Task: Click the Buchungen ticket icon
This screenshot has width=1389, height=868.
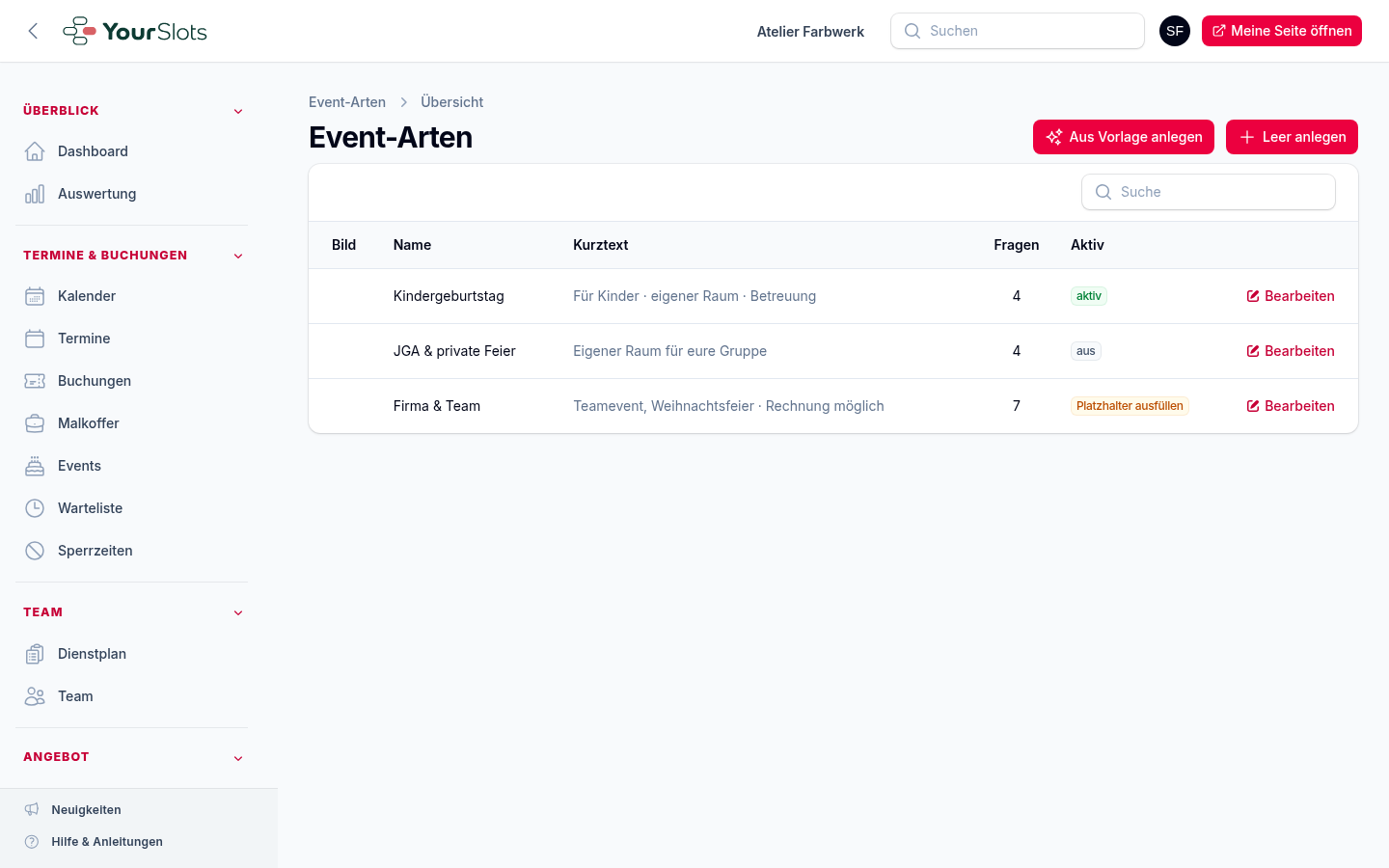Action: (x=35, y=381)
